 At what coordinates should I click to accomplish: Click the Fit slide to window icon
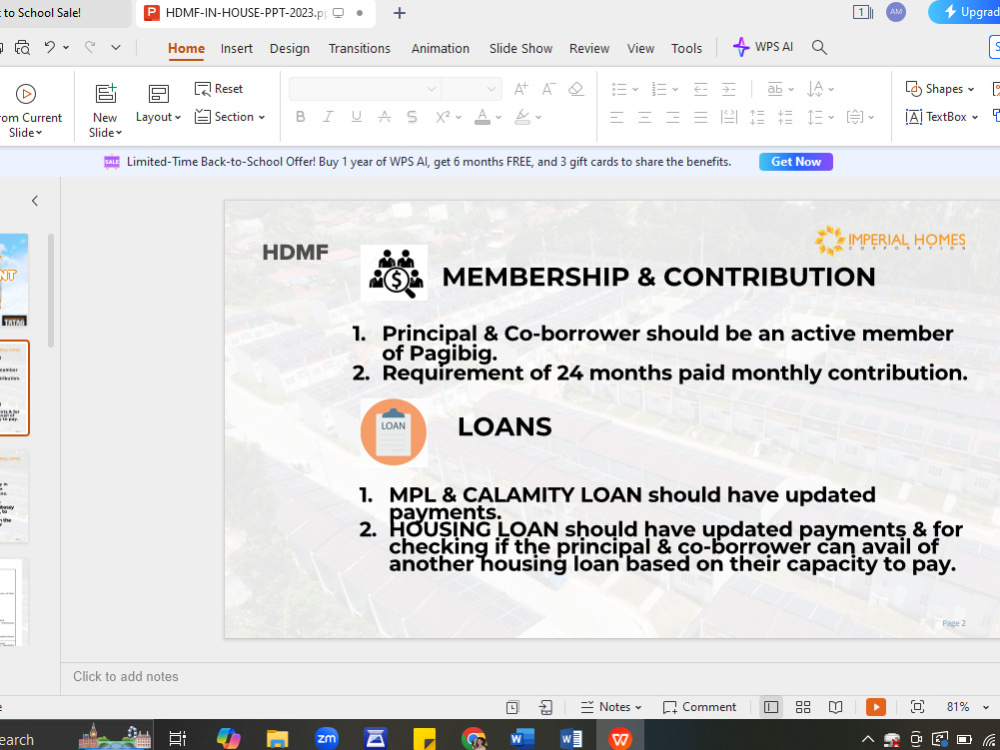click(x=917, y=707)
